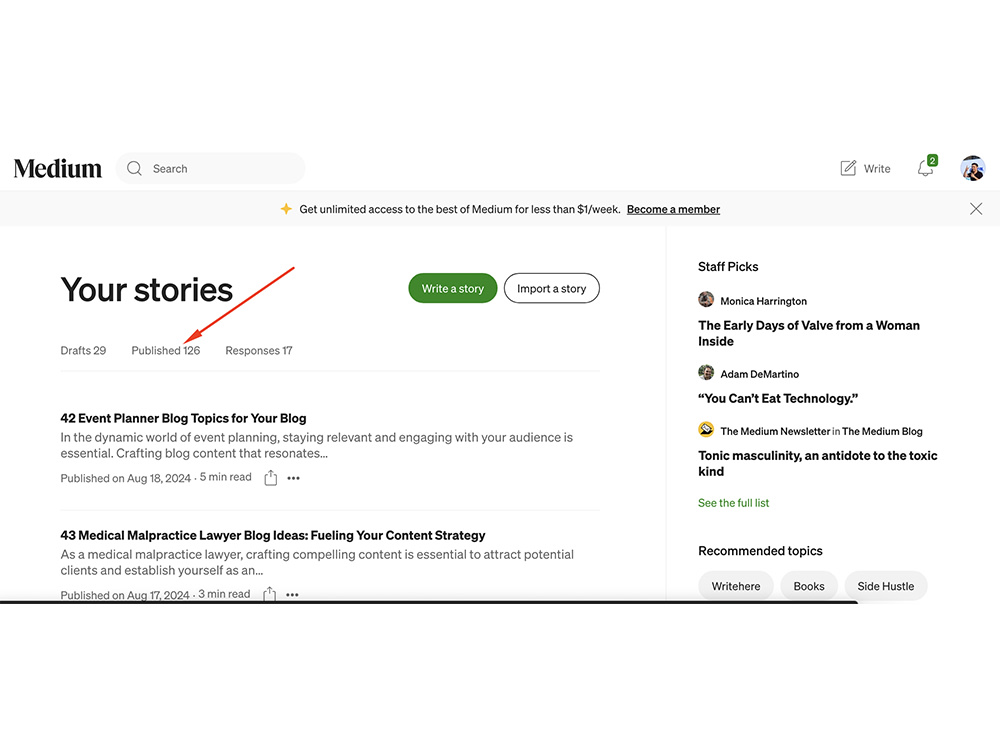
Task: Select the Side Hustle topic chip
Action: pyautogui.click(x=886, y=586)
